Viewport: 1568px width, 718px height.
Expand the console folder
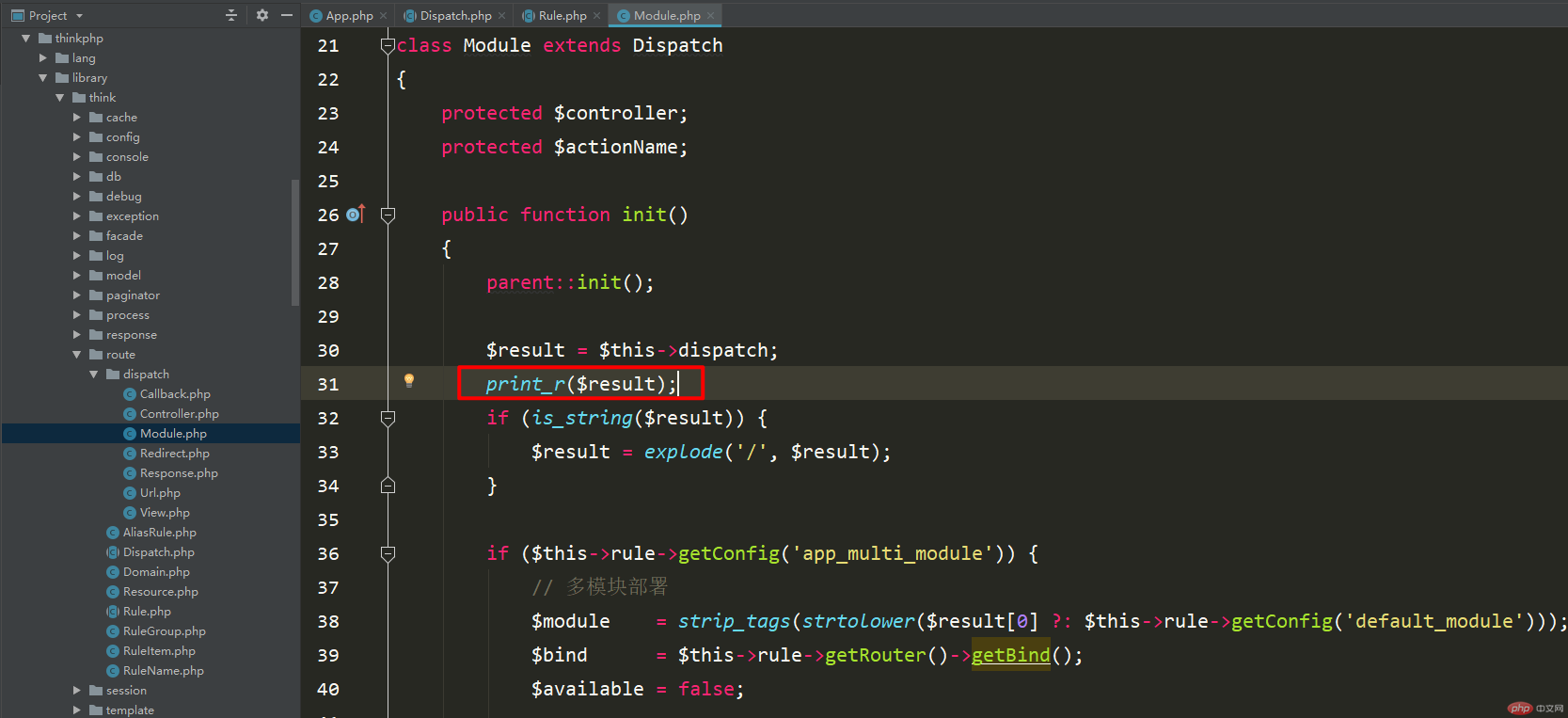tap(77, 157)
